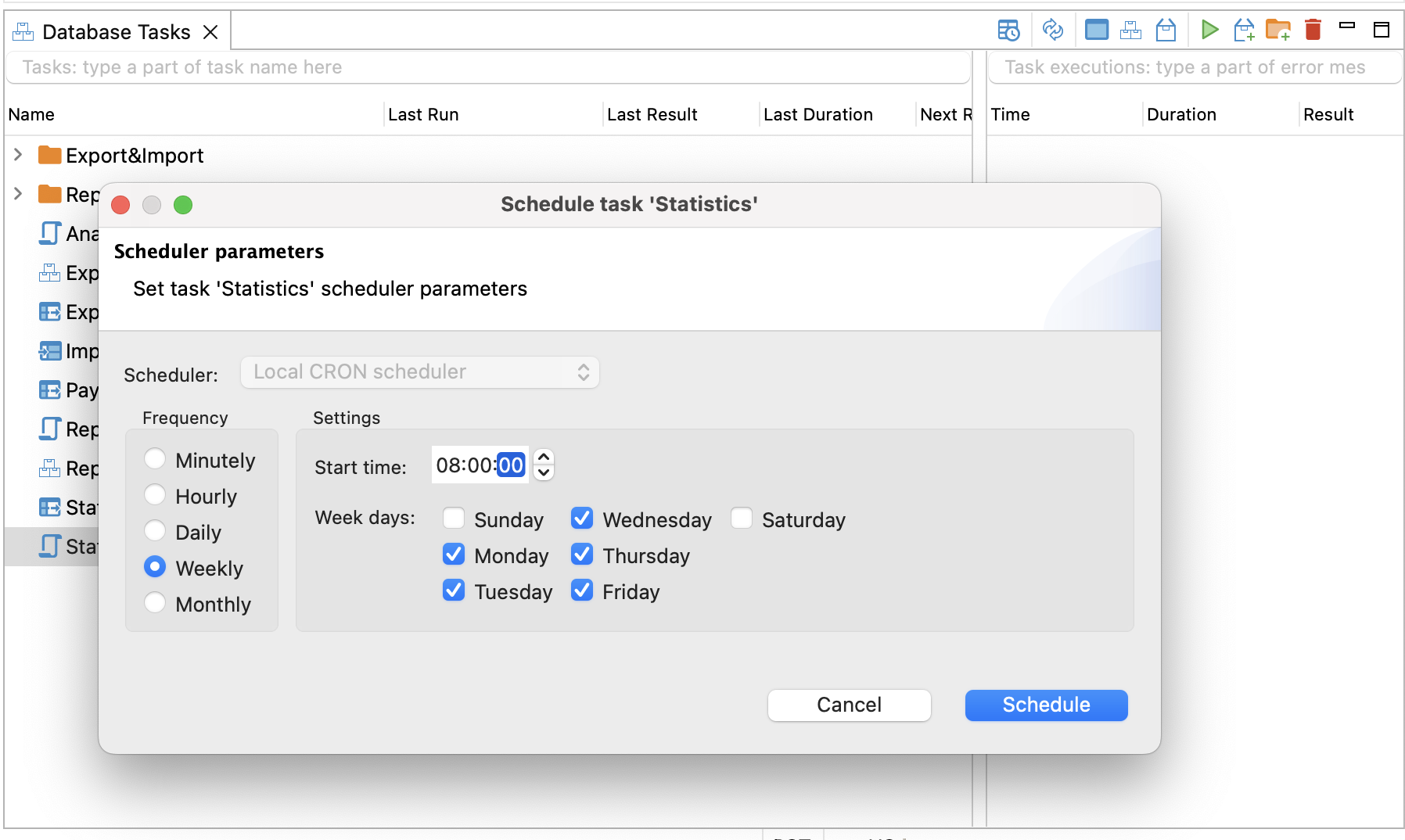Refresh the task list
The image size is (1405, 840).
(1054, 30)
